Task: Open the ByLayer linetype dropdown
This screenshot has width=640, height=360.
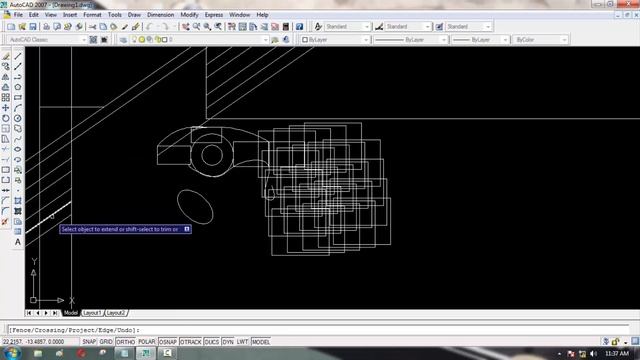Action: click(444, 40)
